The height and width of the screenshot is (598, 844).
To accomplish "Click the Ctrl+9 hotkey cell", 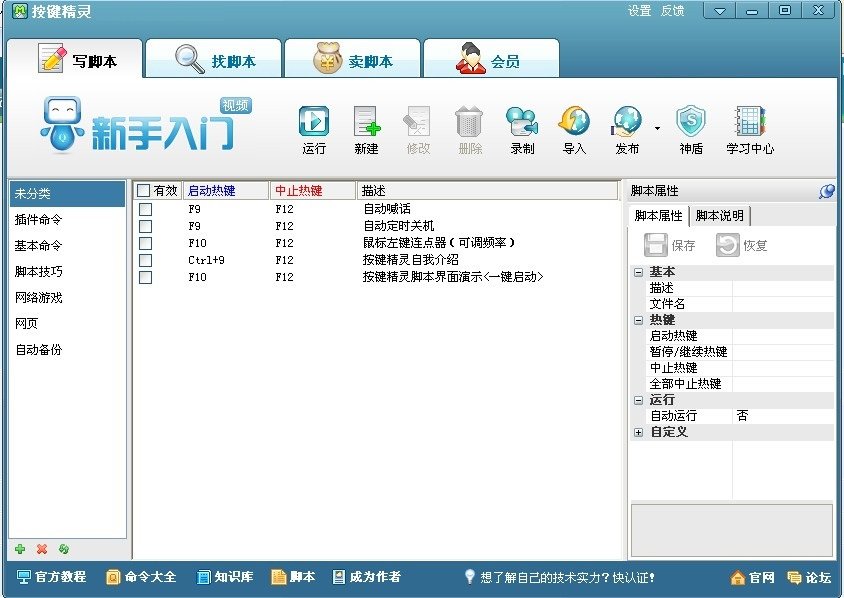I will point(206,261).
